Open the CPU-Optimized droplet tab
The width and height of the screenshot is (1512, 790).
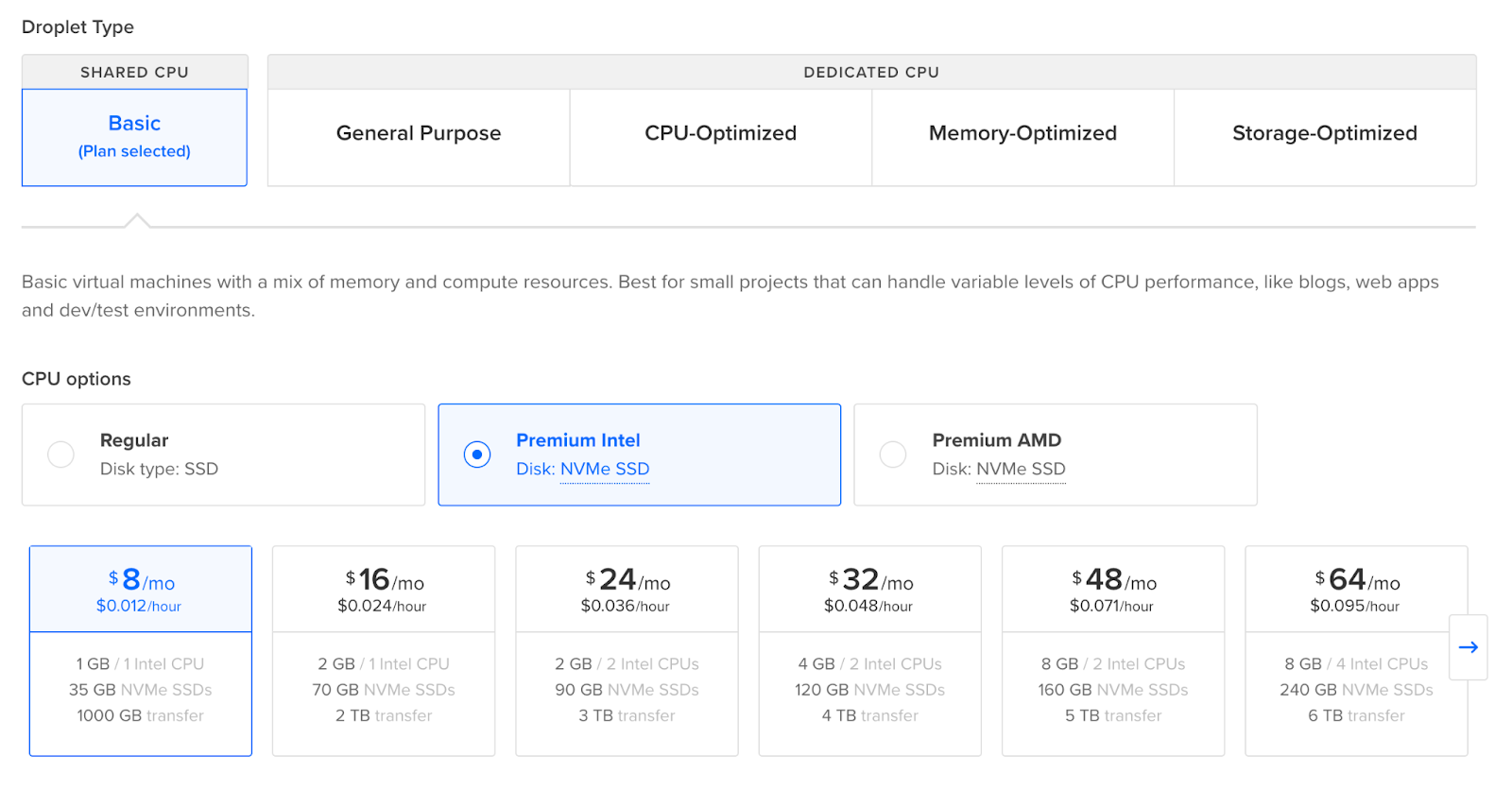[720, 134]
